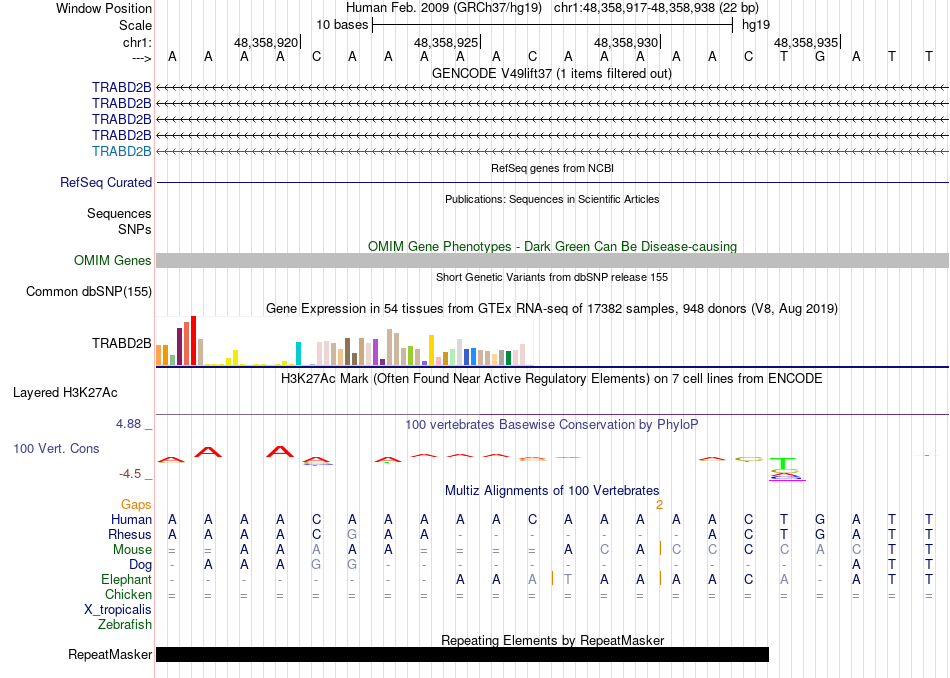Select the black RepeatMasker element bar
The image size is (950, 678).
[x=462, y=654]
